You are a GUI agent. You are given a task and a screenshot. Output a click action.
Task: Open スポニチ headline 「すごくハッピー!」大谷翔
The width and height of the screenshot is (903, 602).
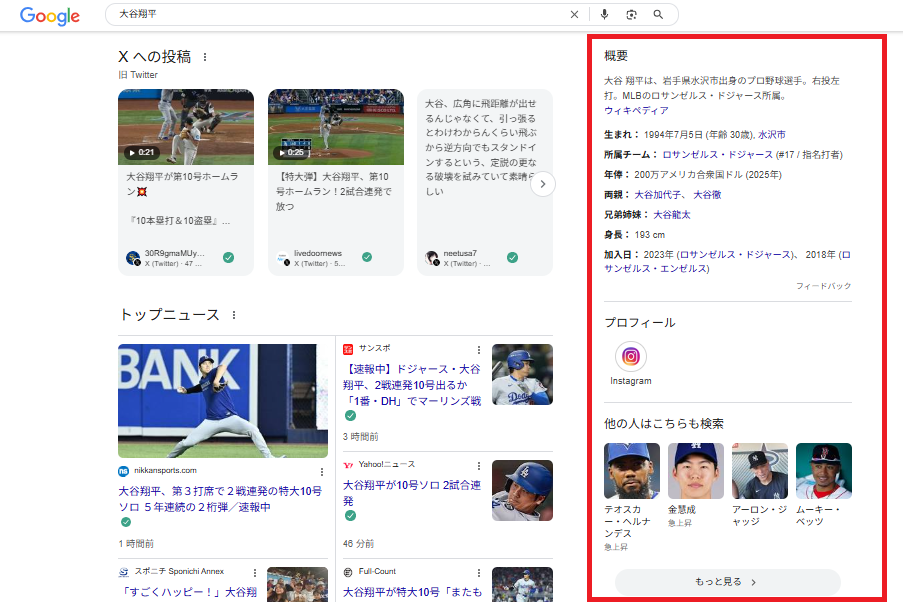[188, 592]
